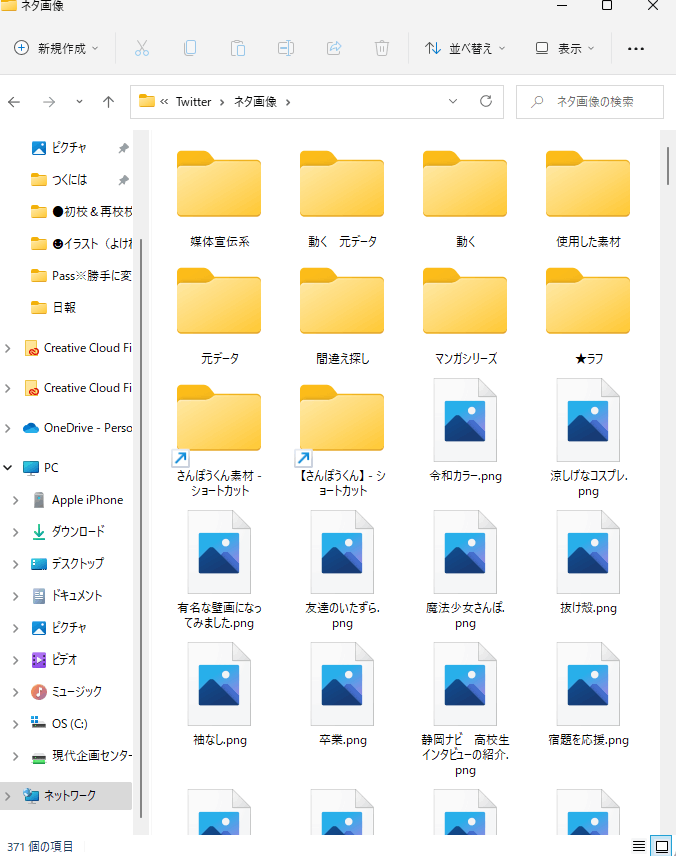Click the file list vertical scrollbar
The width and height of the screenshot is (676, 856).
pos(668,166)
